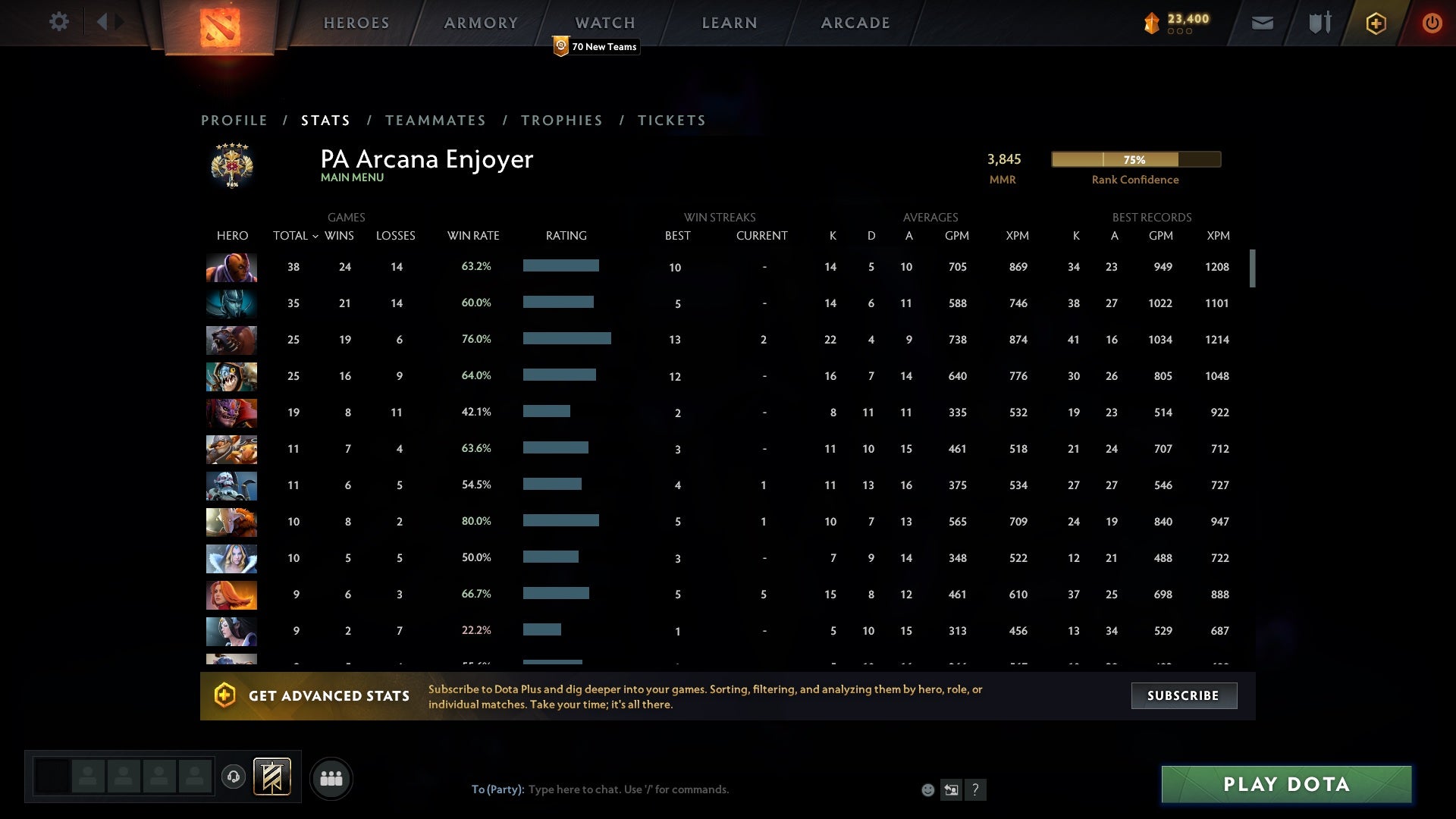Click the SUBSCRIBE button for Dota Plus
This screenshot has width=1456, height=819.
pos(1184,695)
